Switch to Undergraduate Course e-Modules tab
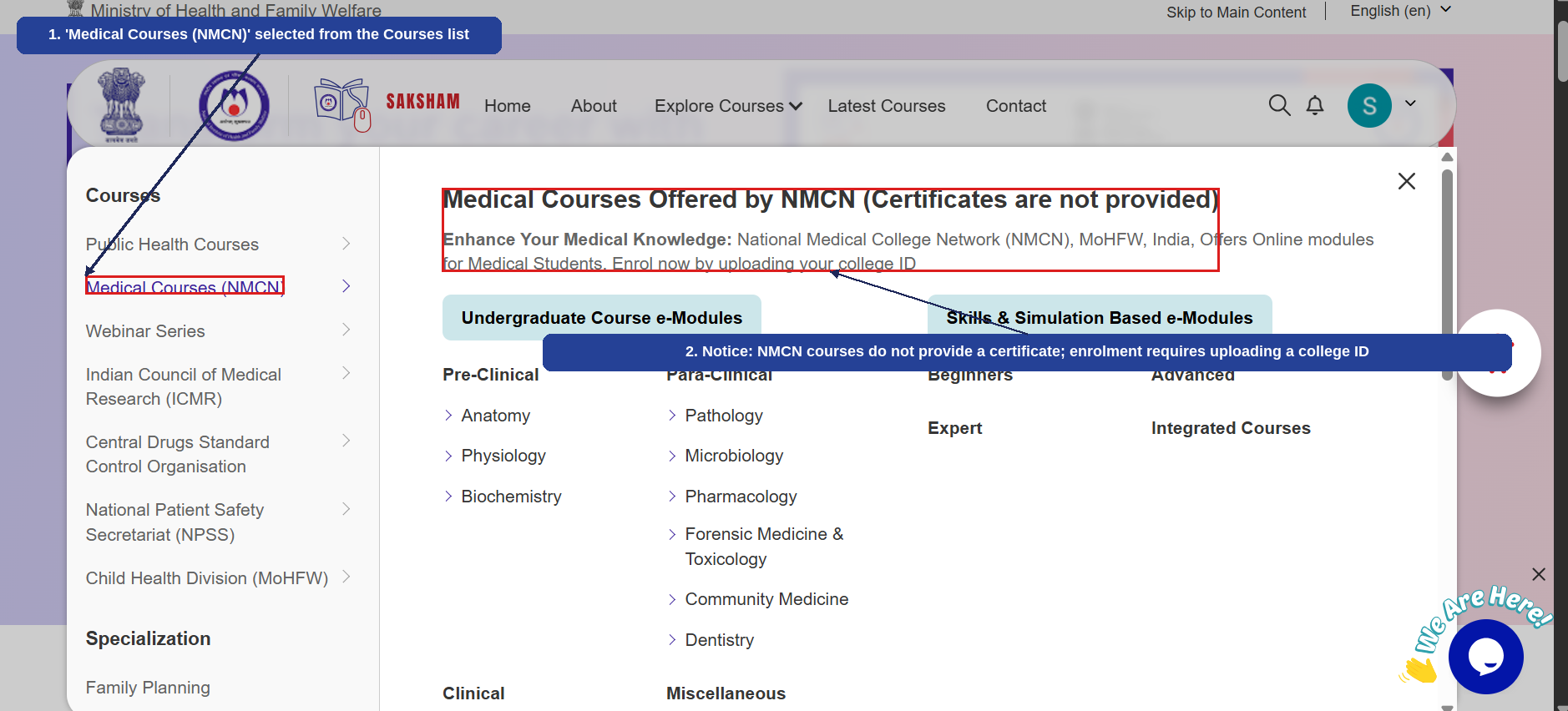 (602, 317)
